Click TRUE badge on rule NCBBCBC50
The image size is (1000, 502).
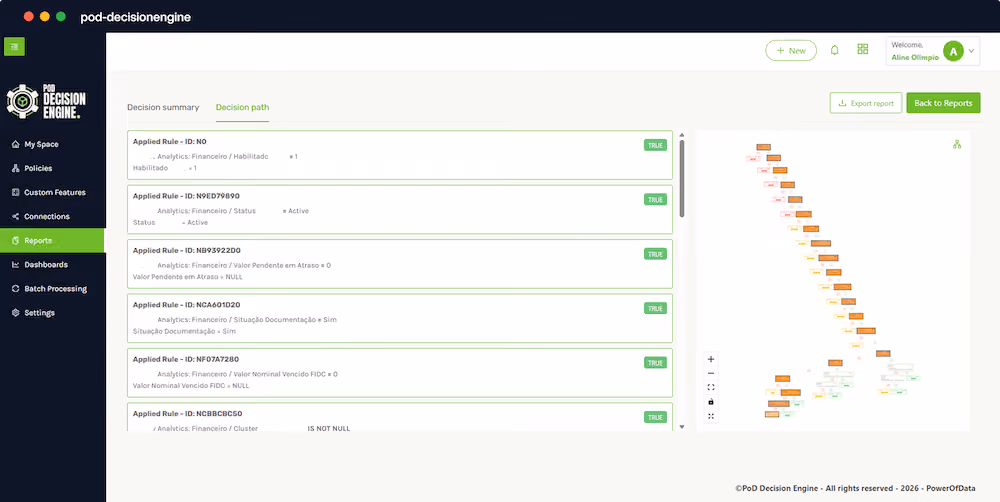(x=655, y=417)
